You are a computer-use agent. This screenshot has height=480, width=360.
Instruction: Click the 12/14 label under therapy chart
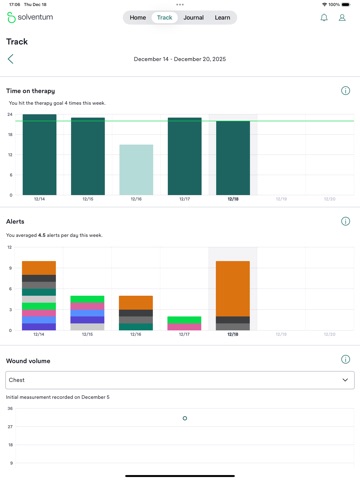click(39, 199)
